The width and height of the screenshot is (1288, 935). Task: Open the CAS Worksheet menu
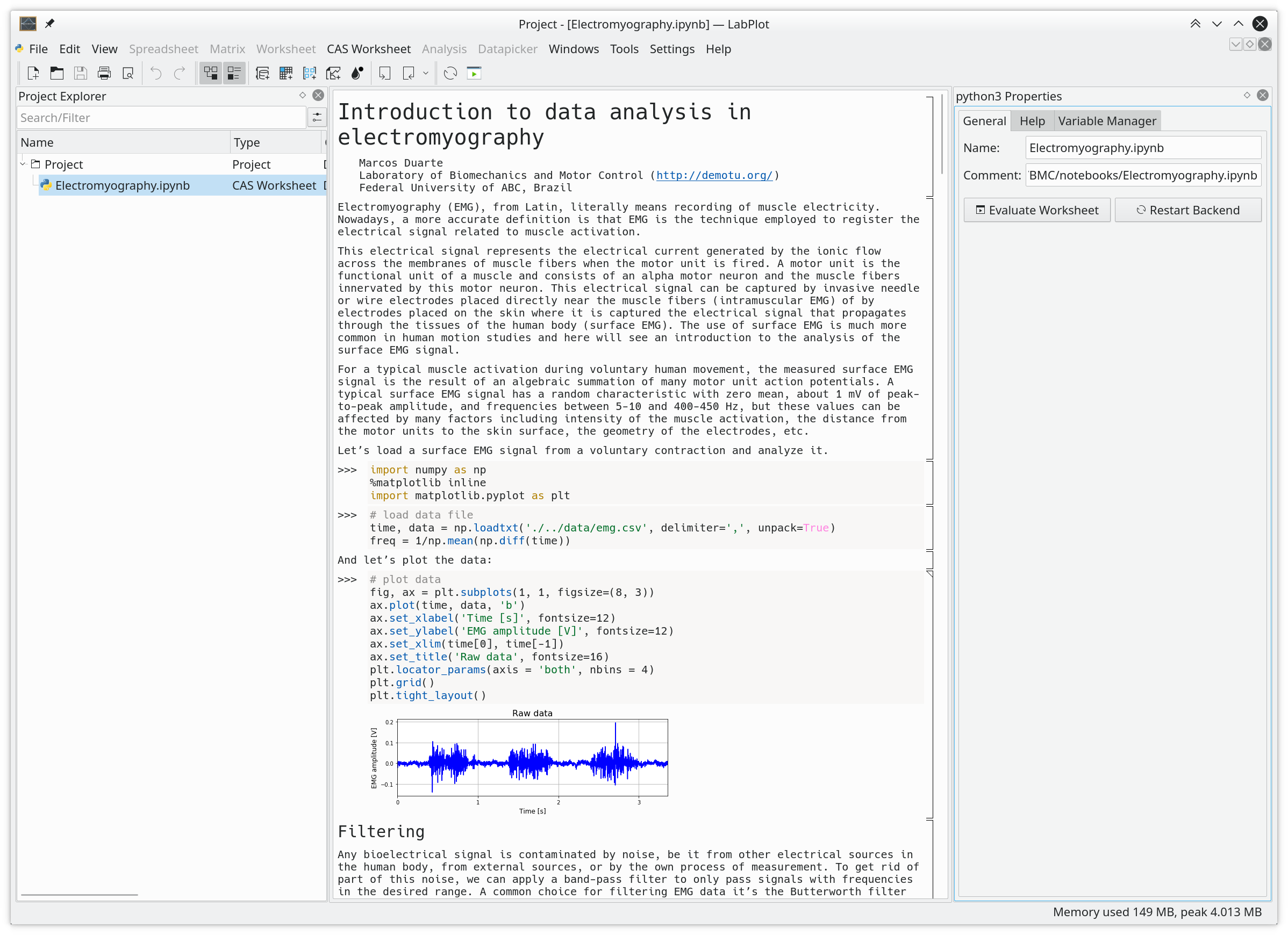pos(368,49)
